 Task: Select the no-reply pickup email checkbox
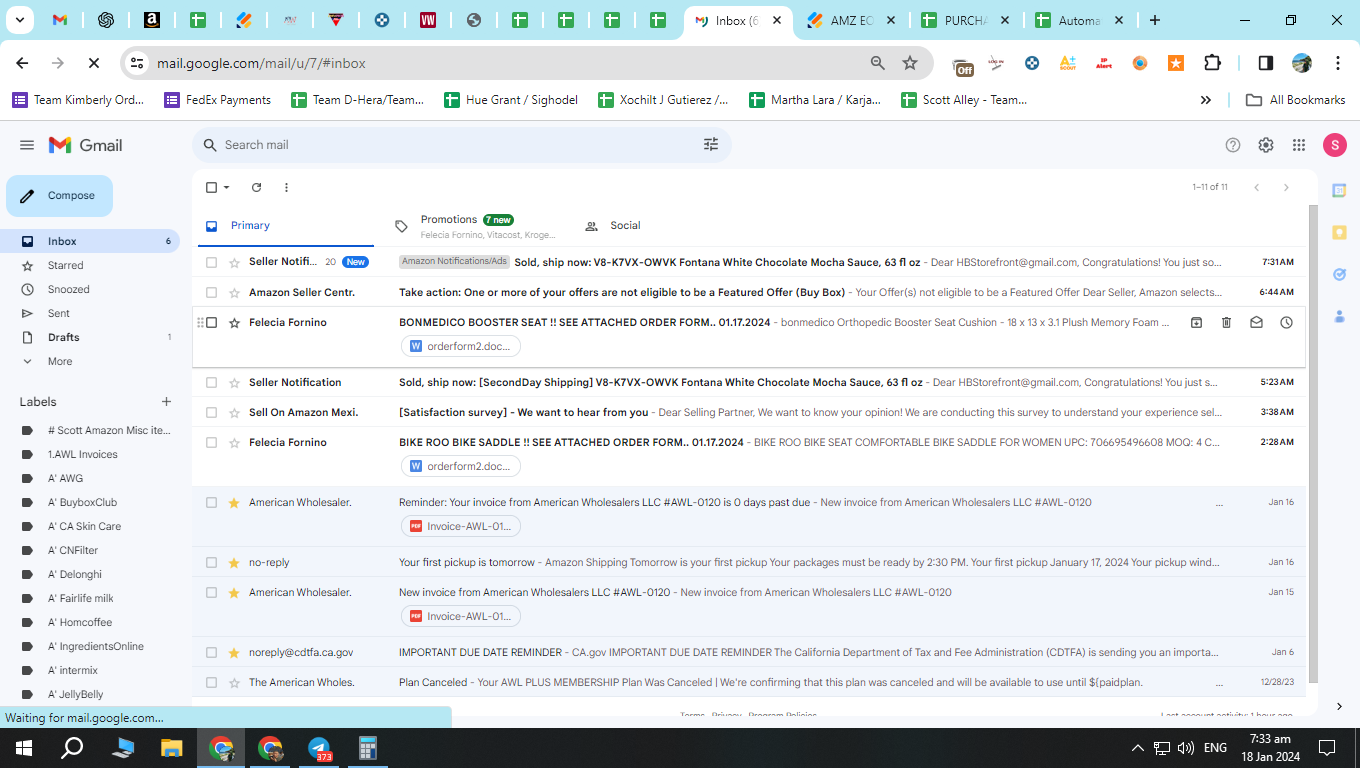(x=211, y=562)
